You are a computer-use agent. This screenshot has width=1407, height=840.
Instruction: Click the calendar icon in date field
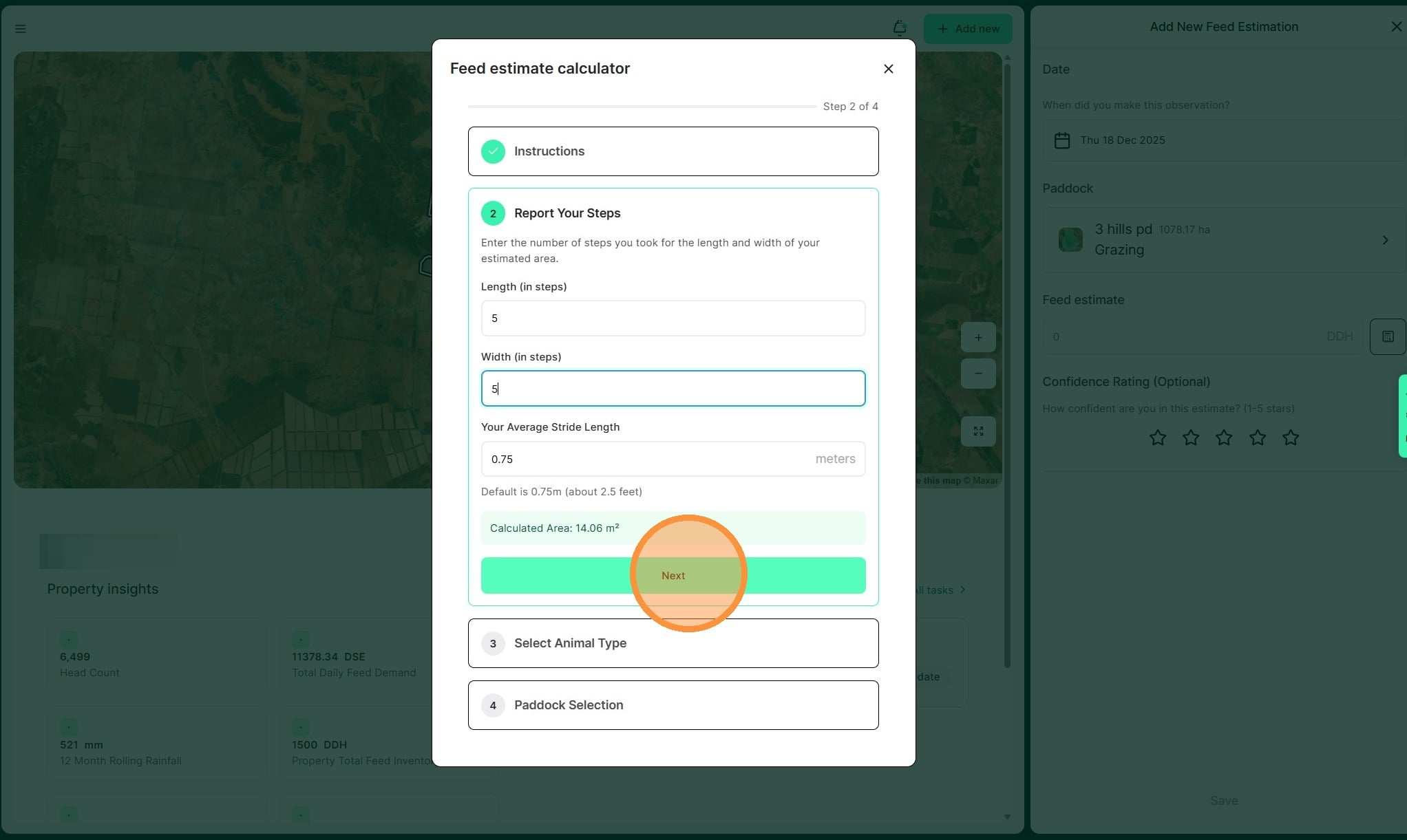1062,140
